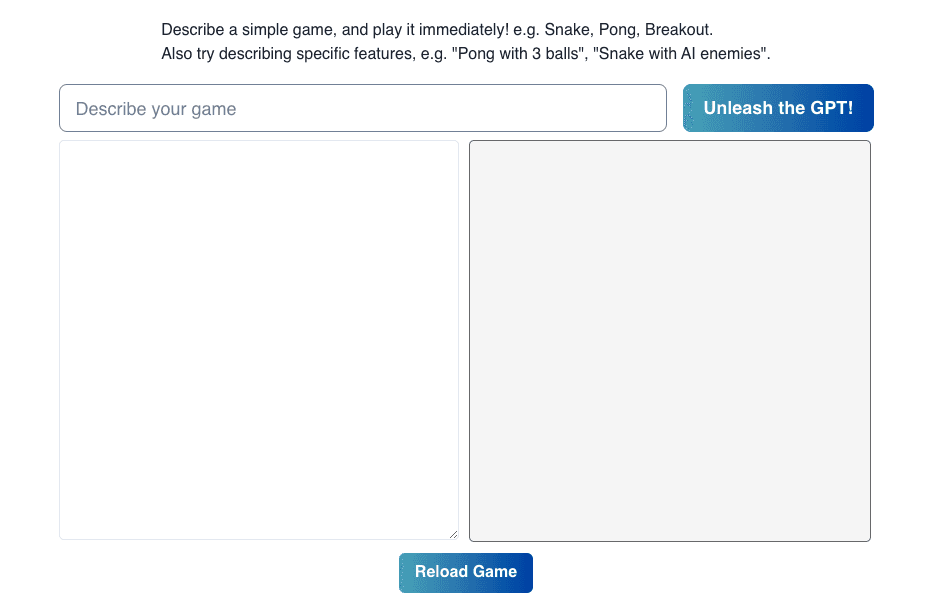Click the instruction text mentioning Snake, Pong, Breakout
The height and width of the screenshot is (605, 940).
[435, 29]
